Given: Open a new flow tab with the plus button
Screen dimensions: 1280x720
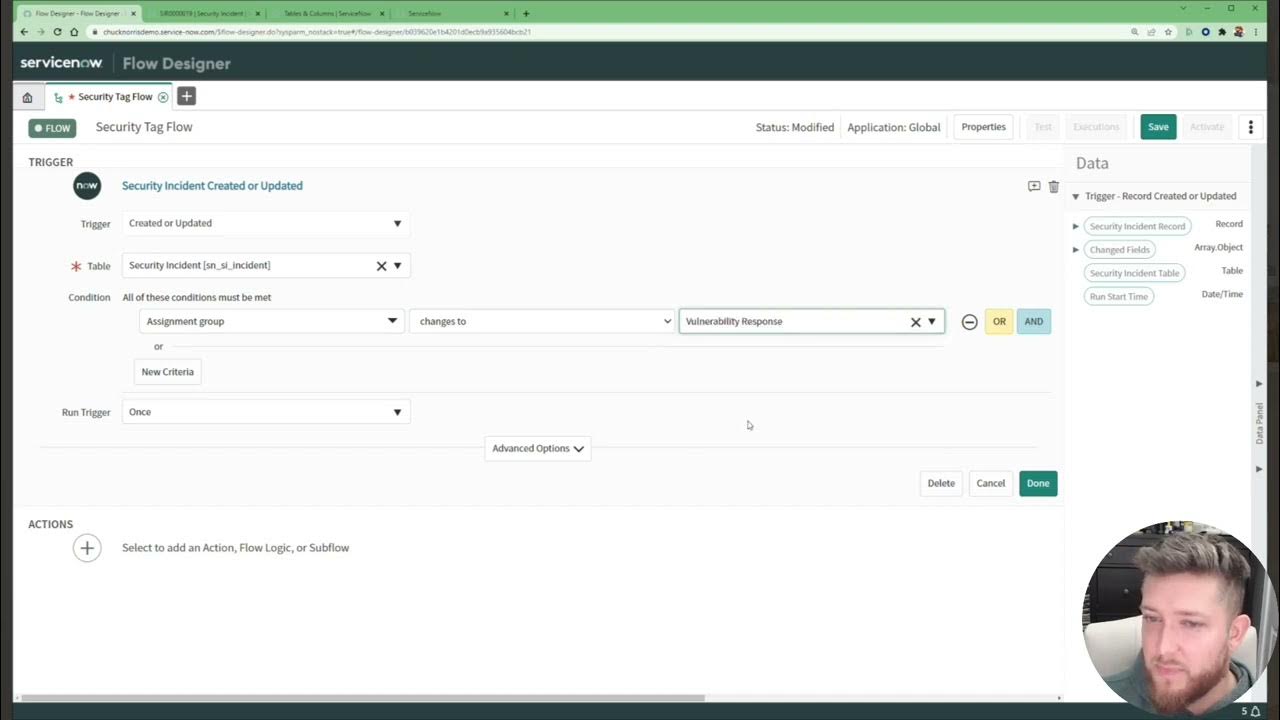Looking at the screenshot, I should click(186, 96).
